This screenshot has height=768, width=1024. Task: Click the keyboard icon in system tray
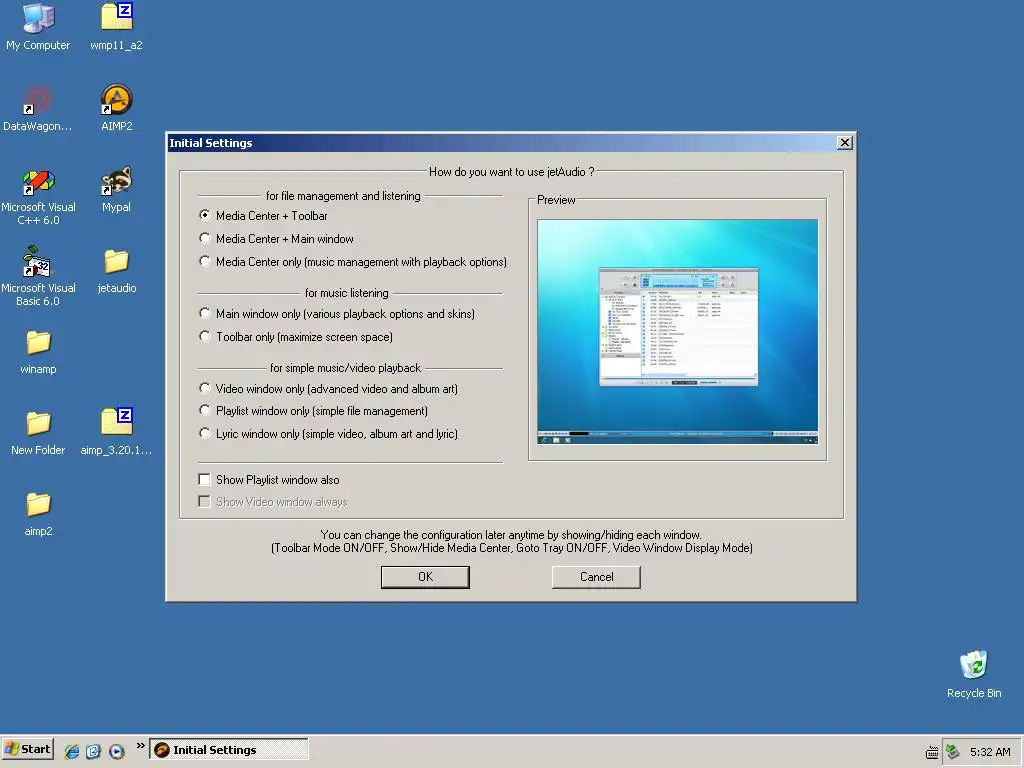(x=932, y=752)
